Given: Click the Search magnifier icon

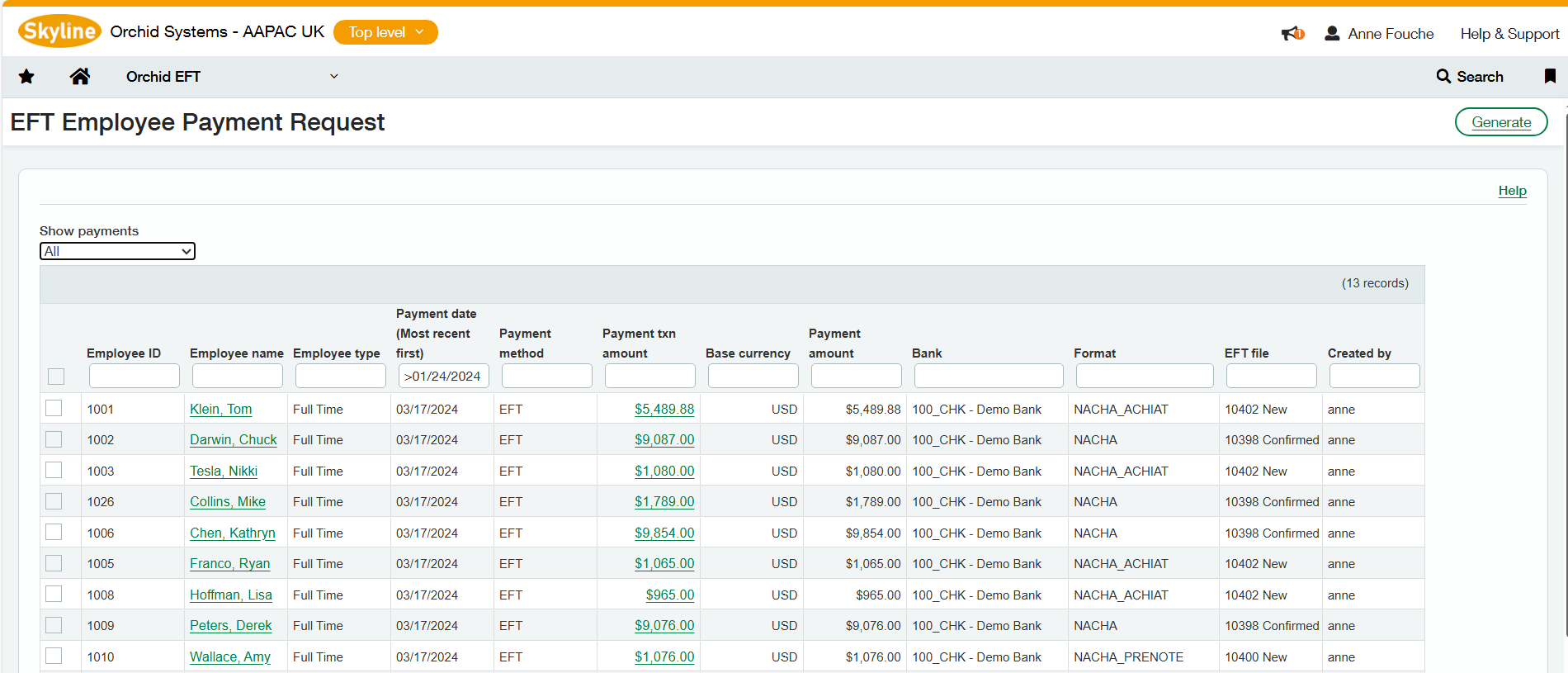Looking at the screenshot, I should click(1443, 77).
